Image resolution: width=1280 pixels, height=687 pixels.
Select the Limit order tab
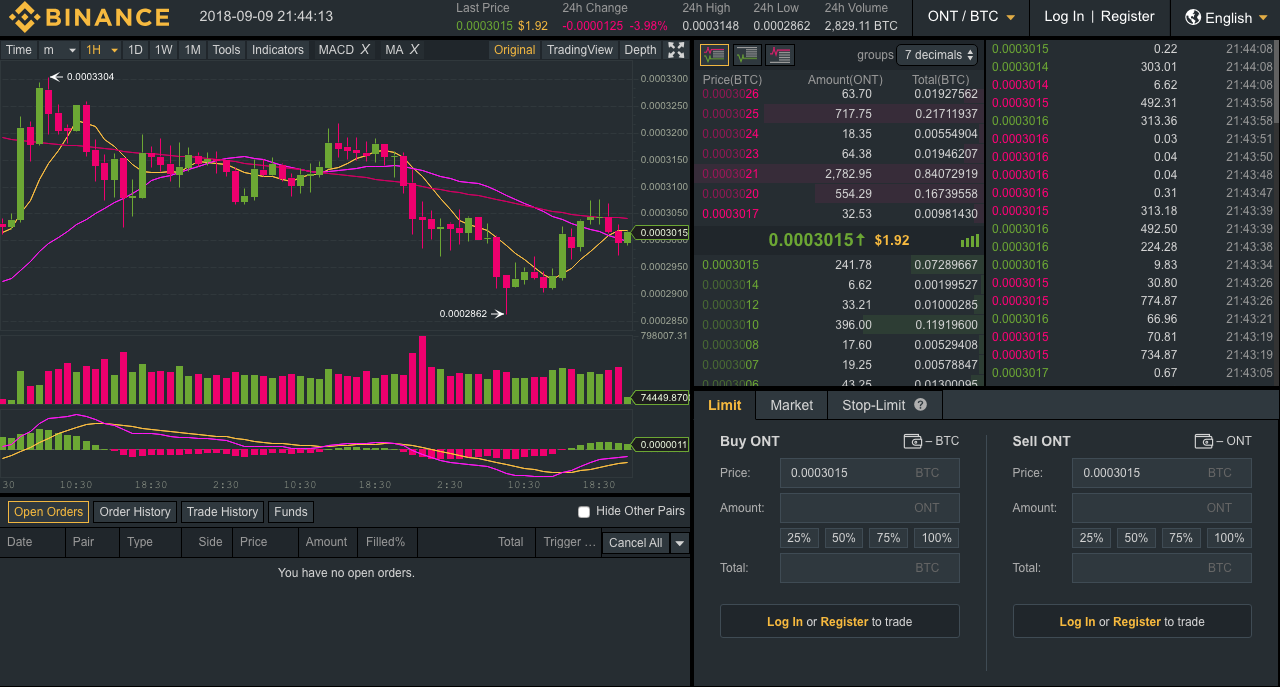click(x=725, y=405)
